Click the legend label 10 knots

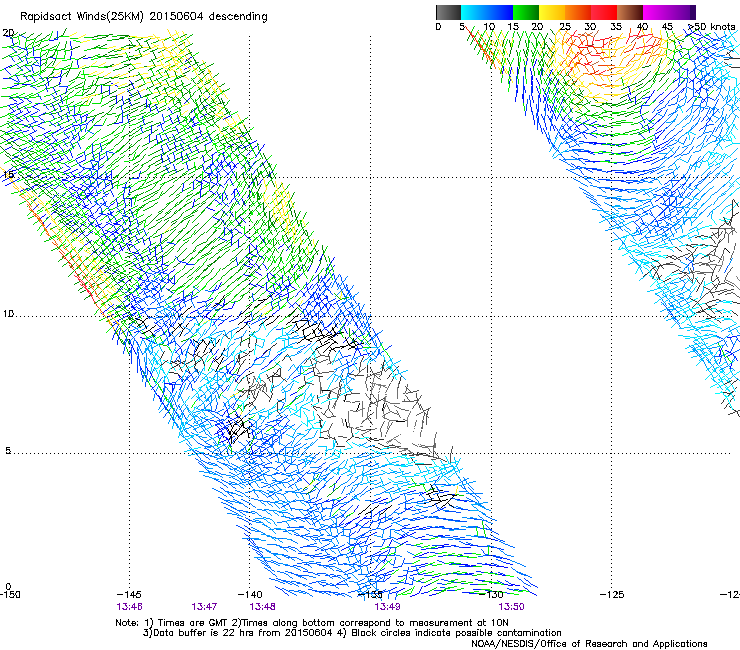point(489,27)
